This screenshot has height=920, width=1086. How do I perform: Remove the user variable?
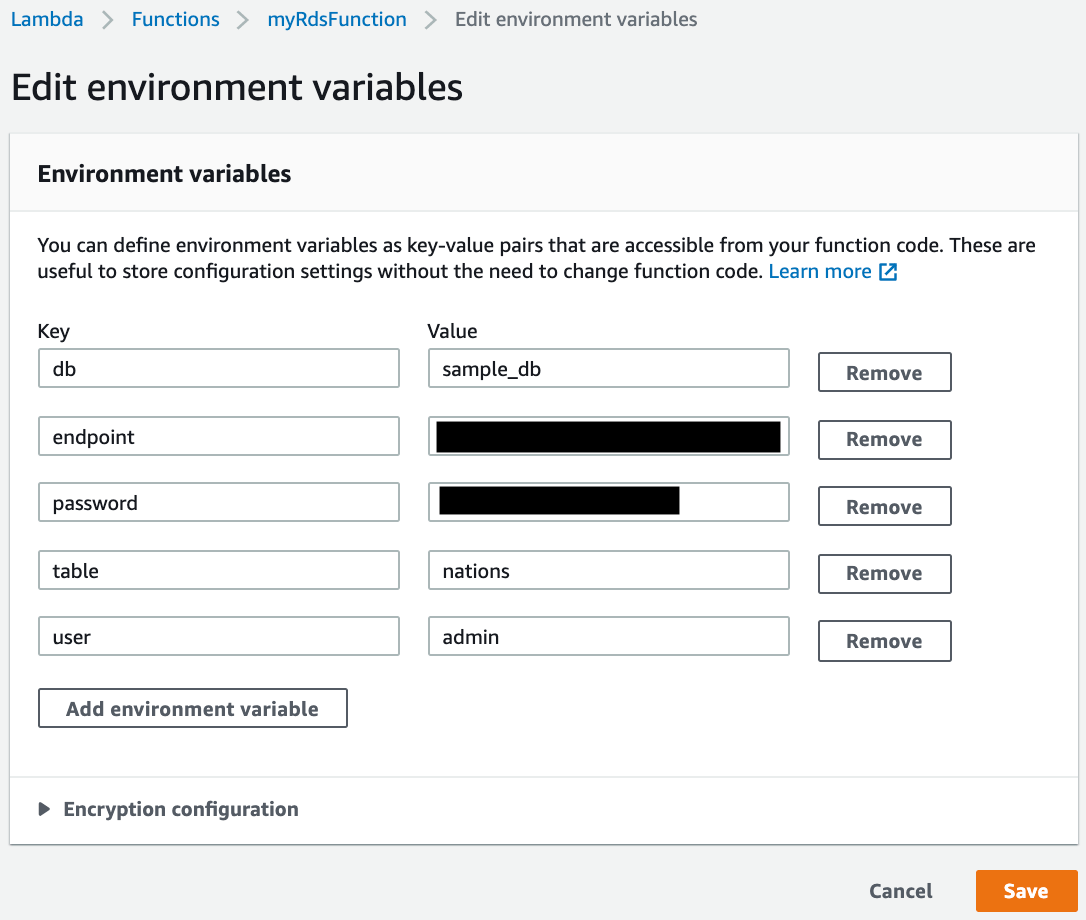click(x=884, y=640)
